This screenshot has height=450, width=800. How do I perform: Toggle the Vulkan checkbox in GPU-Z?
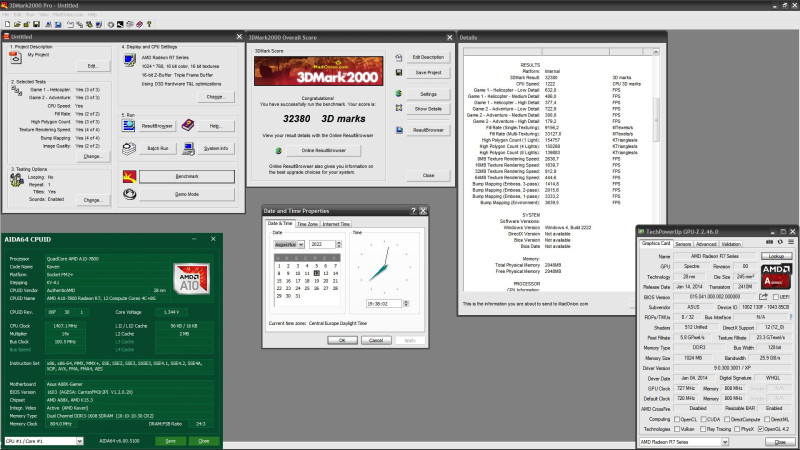click(678, 429)
